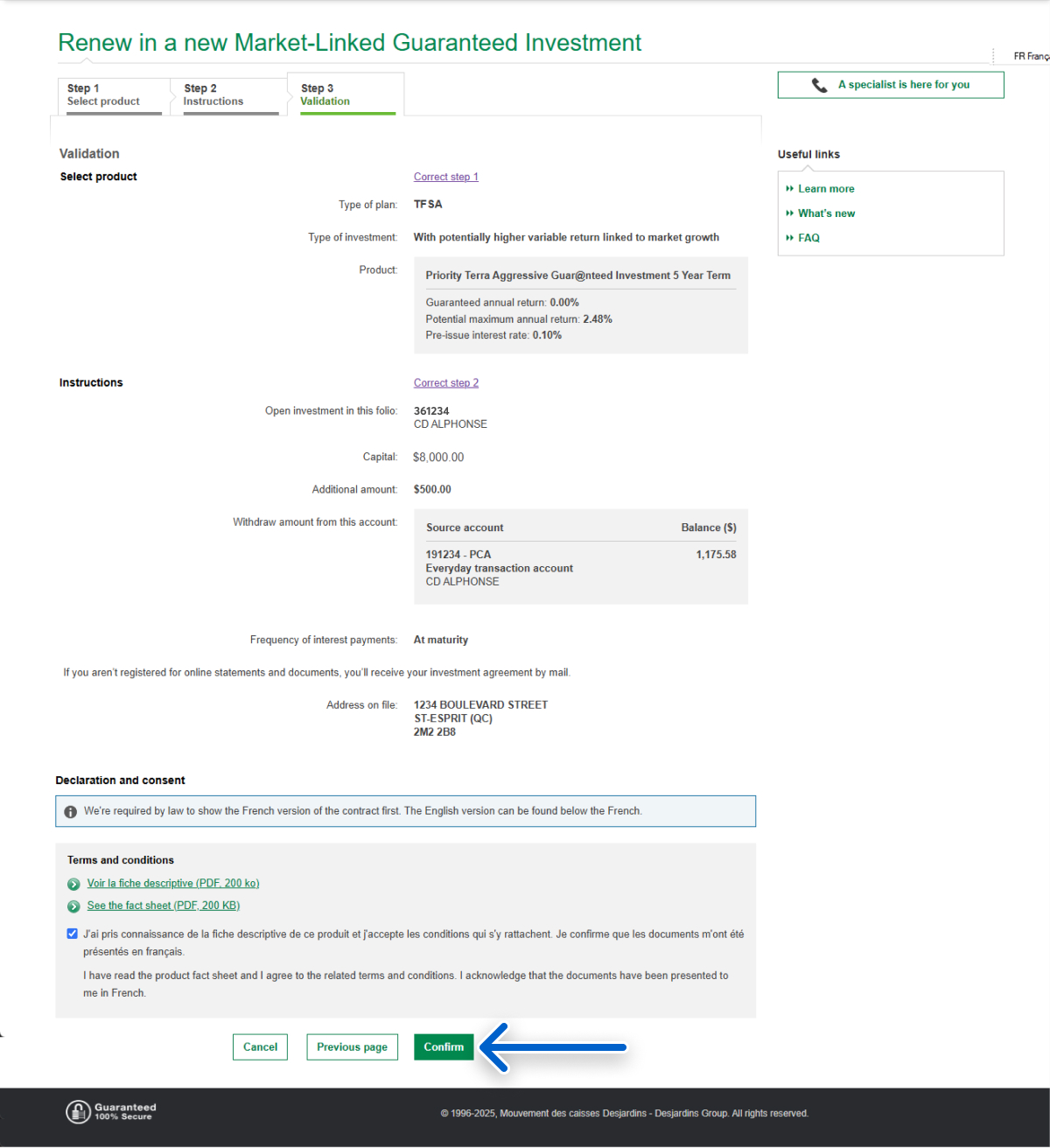The height and width of the screenshot is (1148, 1050).
Task: Click the Guaranteed 100% Secure lock icon
Action: [x=78, y=1111]
